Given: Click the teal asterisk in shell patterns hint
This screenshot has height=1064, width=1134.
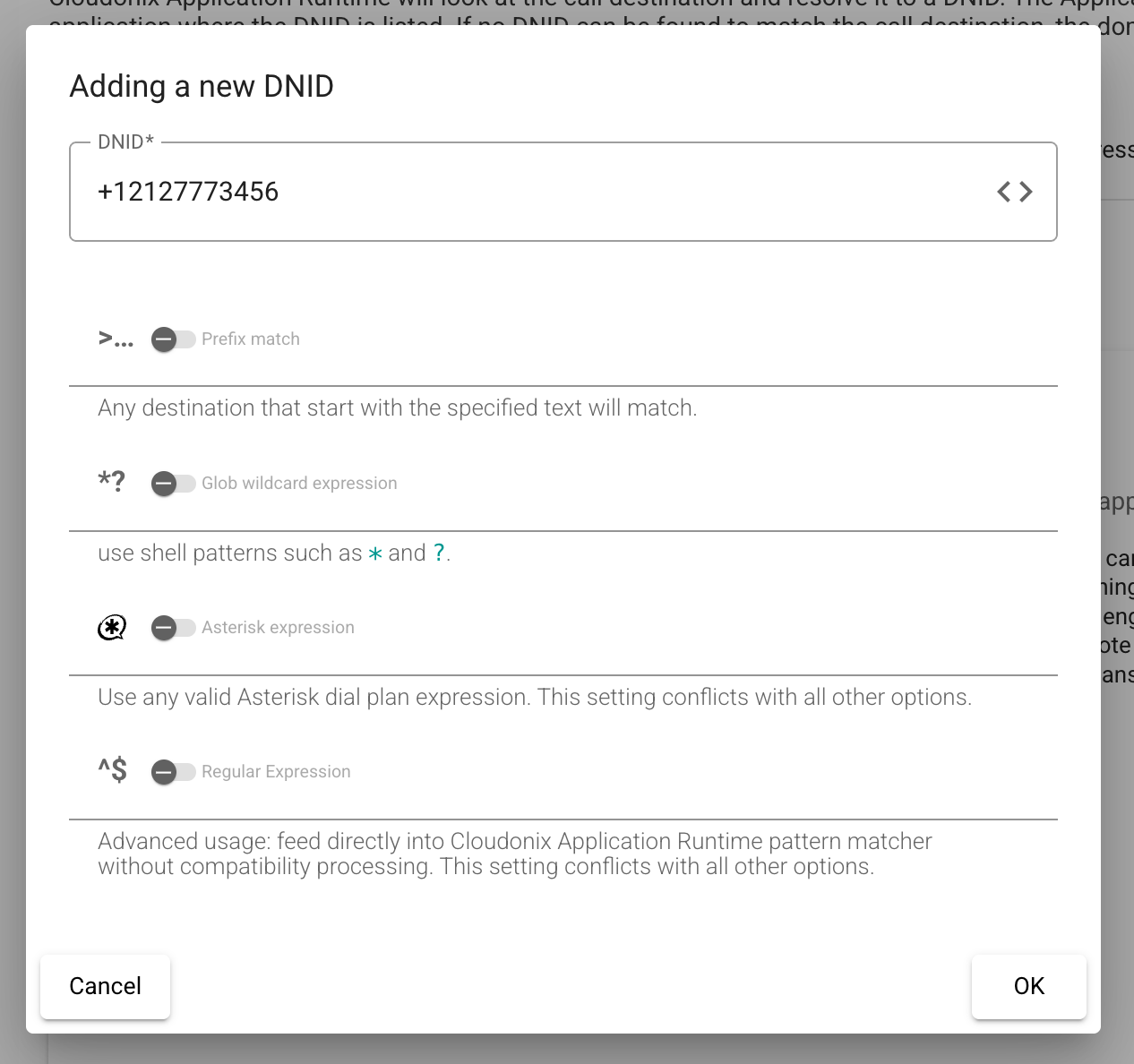Looking at the screenshot, I should pyautogui.click(x=375, y=554).
